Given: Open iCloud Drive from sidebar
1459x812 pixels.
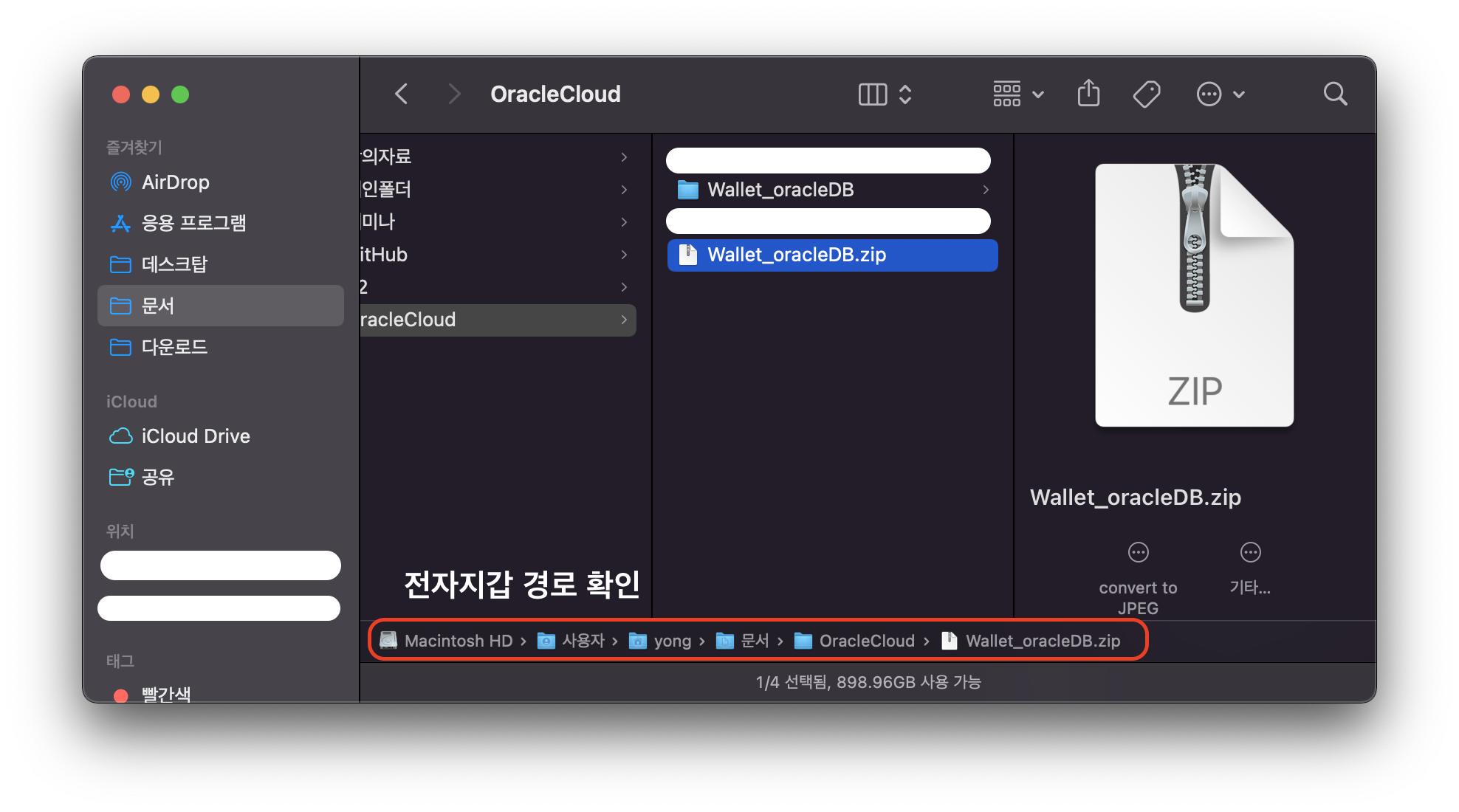Looking at the screenshot, I should [x=195, y=436].
